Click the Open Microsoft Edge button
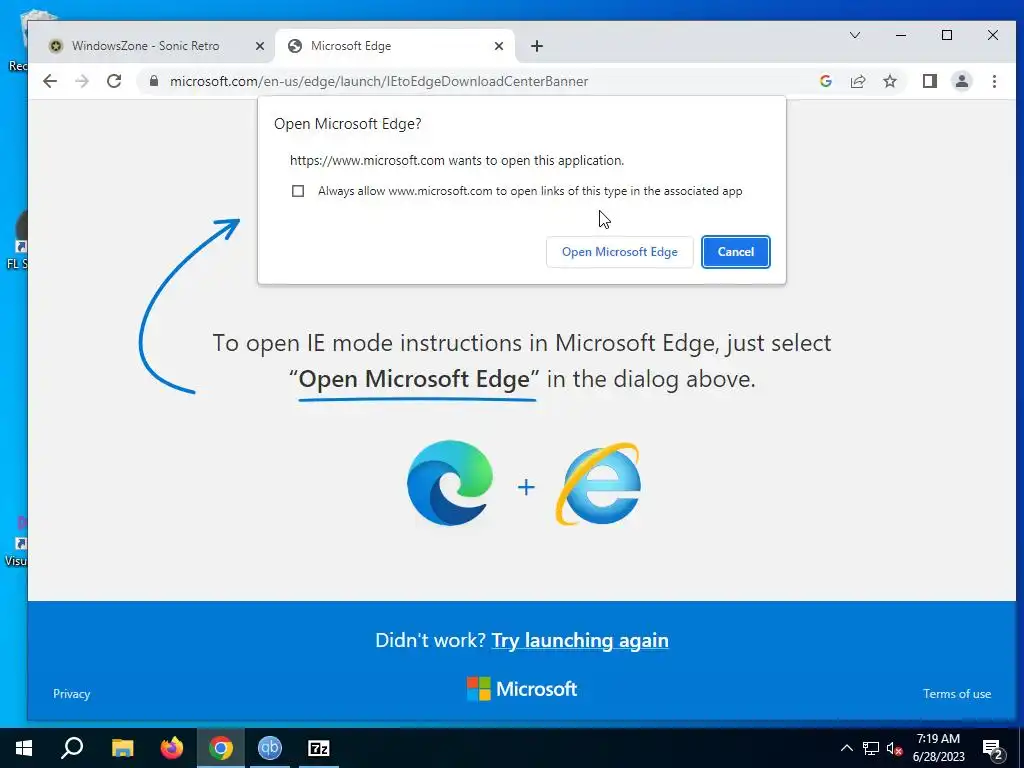This screenshot has height=768, width=1024. pos(620,251)
